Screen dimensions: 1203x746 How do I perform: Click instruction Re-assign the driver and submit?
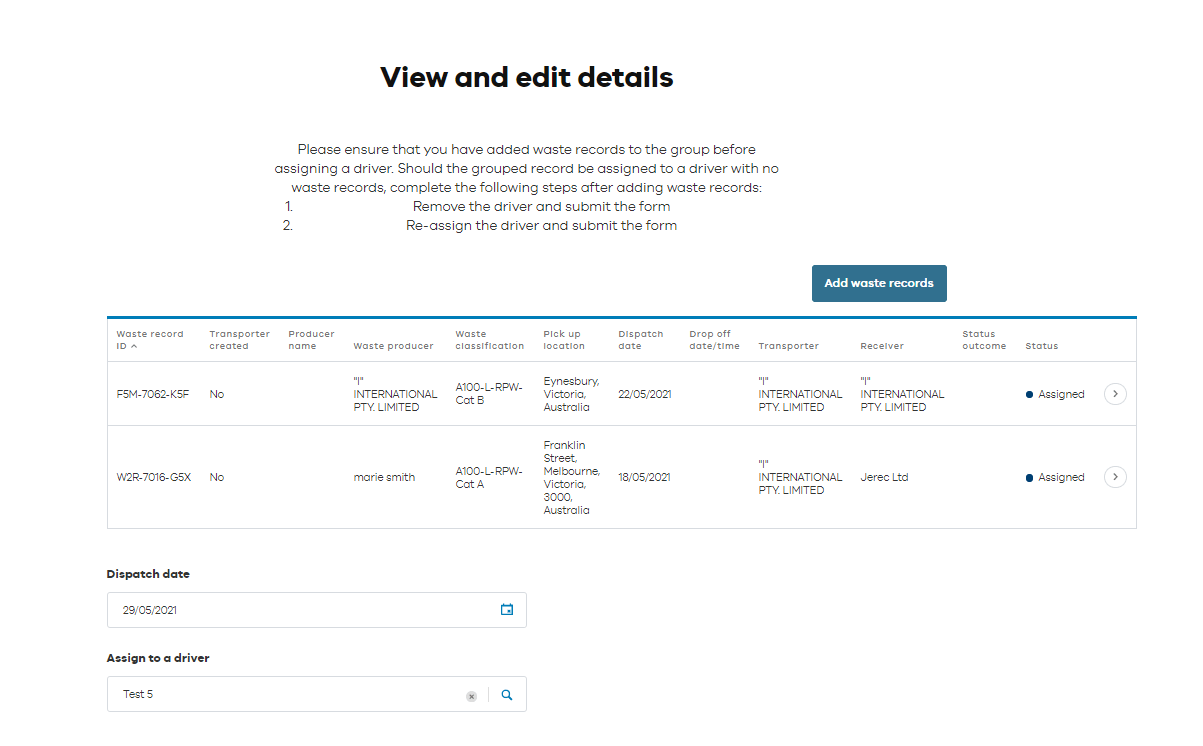[x=541, y=225]
